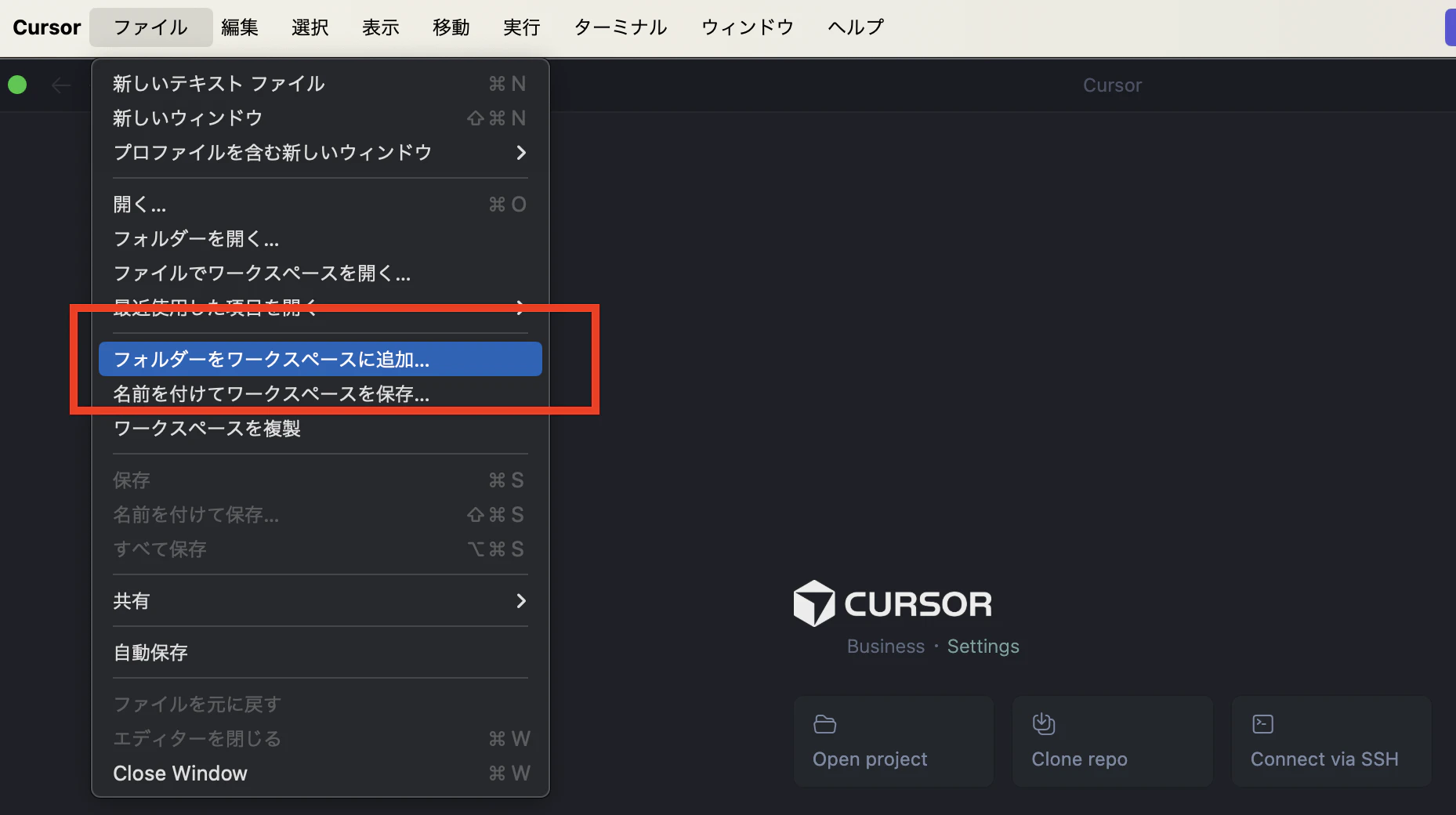
Task: Click the Open project folder icon
Action: coord(824,724)
